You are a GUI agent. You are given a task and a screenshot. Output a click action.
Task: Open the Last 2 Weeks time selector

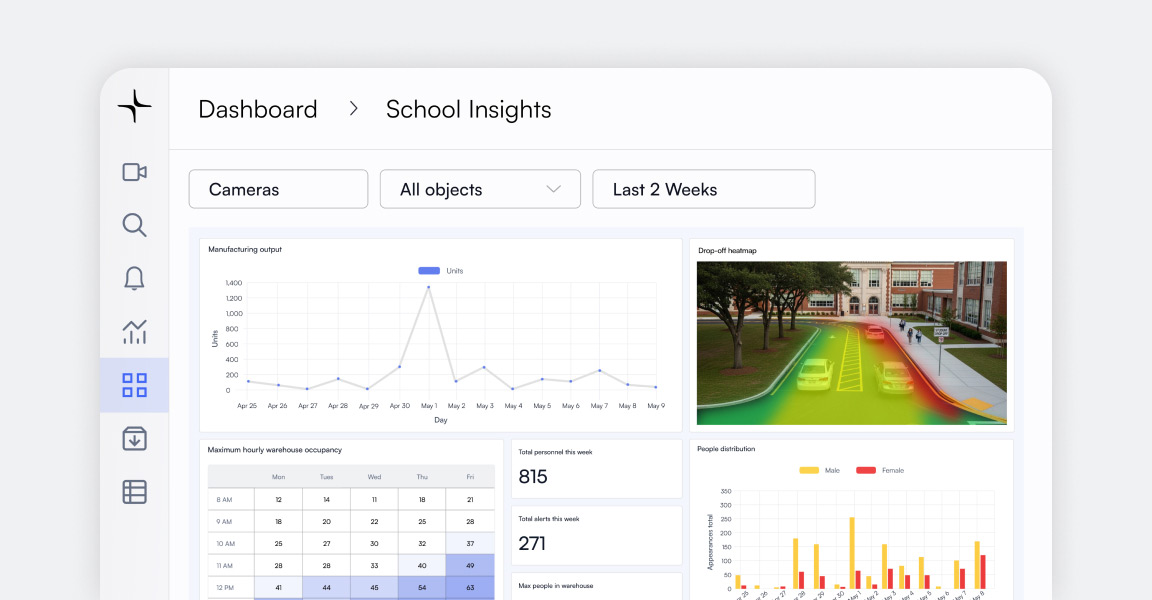coord(704,189)
